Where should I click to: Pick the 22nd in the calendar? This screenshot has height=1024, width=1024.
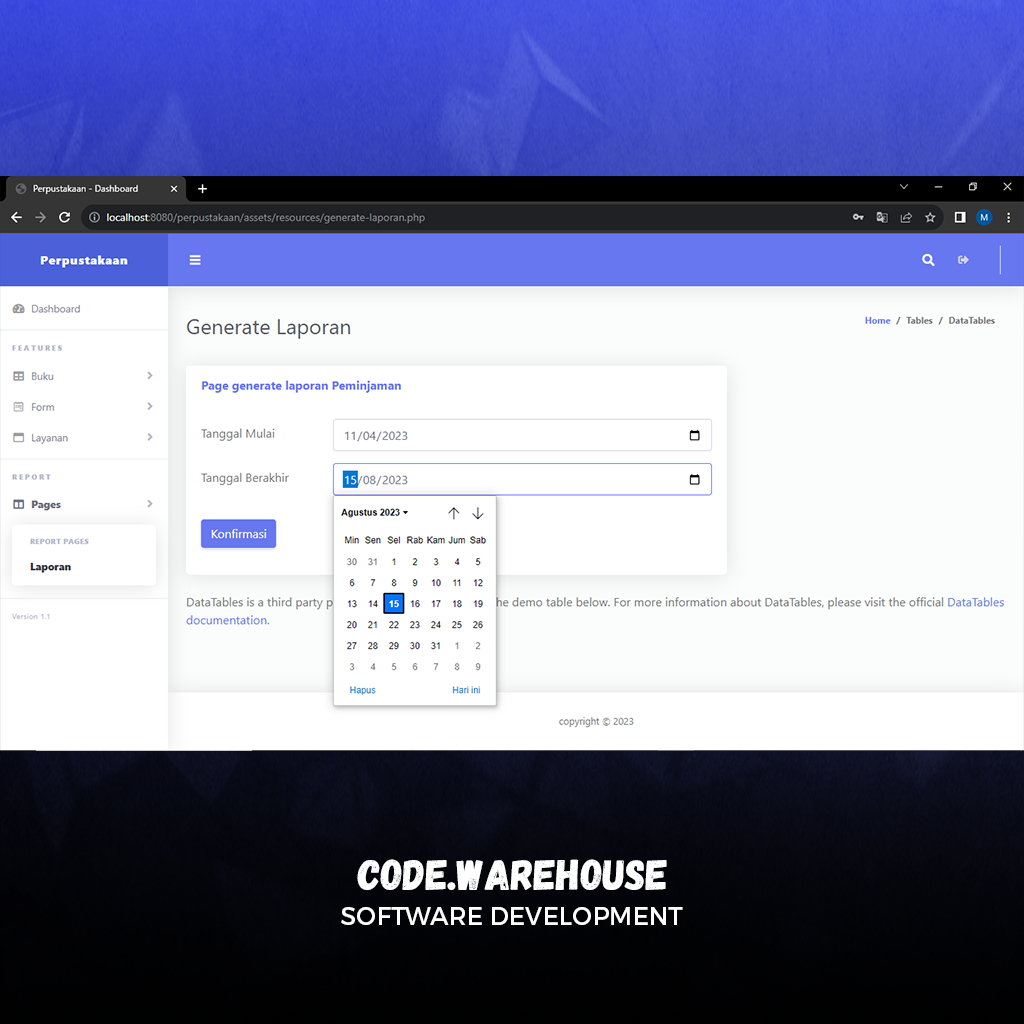click(x=394, y=625)
